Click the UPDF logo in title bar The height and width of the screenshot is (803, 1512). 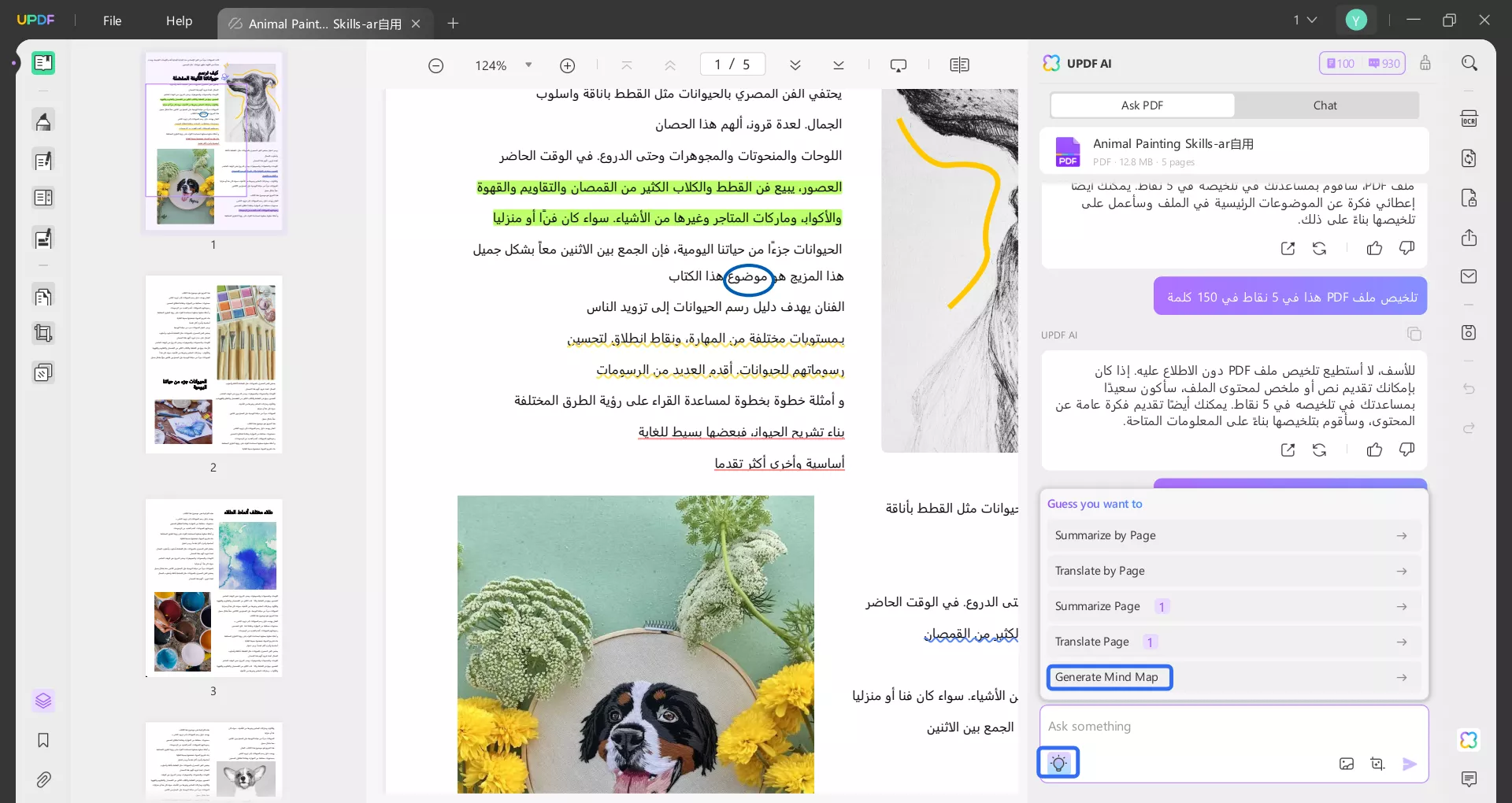(35, 20)
